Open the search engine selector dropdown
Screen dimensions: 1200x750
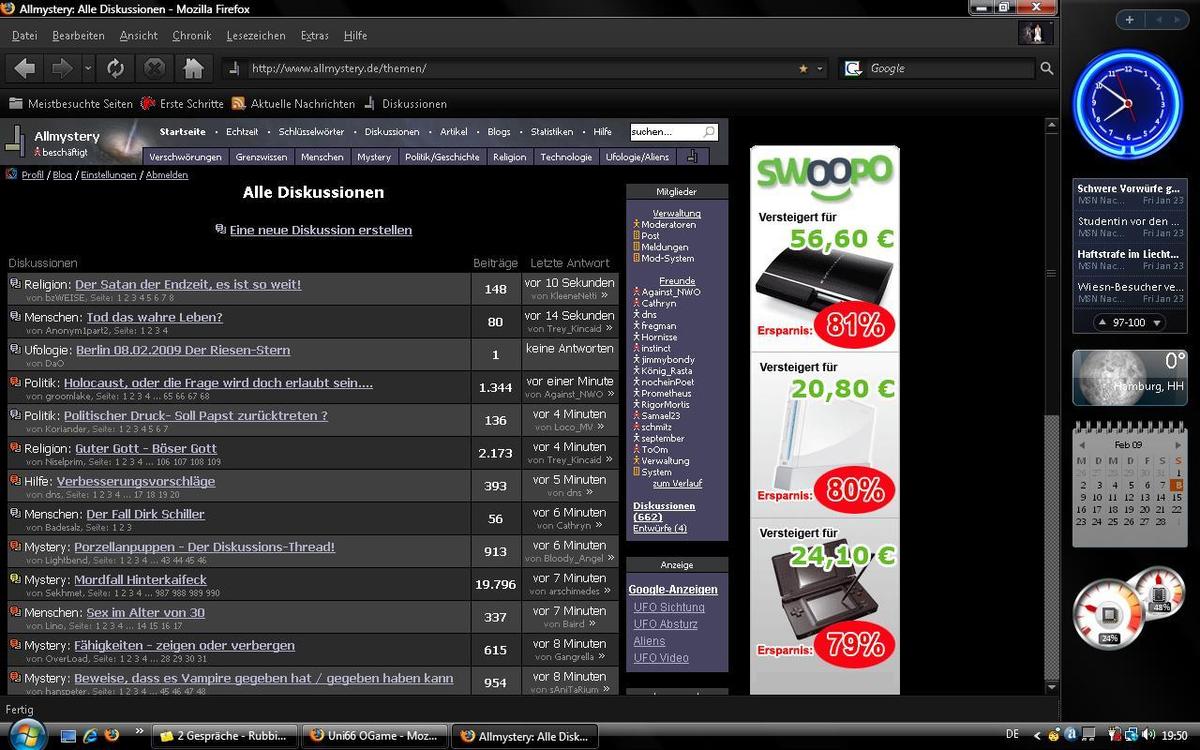tap(853, 68)
